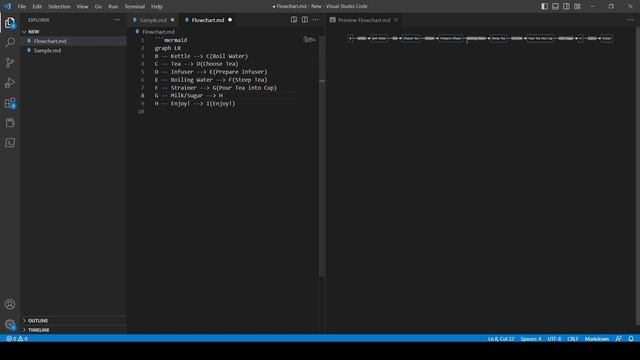Close the Preview Flowchart.md tab
Screen dimensions: 640x360
[396, 20]
